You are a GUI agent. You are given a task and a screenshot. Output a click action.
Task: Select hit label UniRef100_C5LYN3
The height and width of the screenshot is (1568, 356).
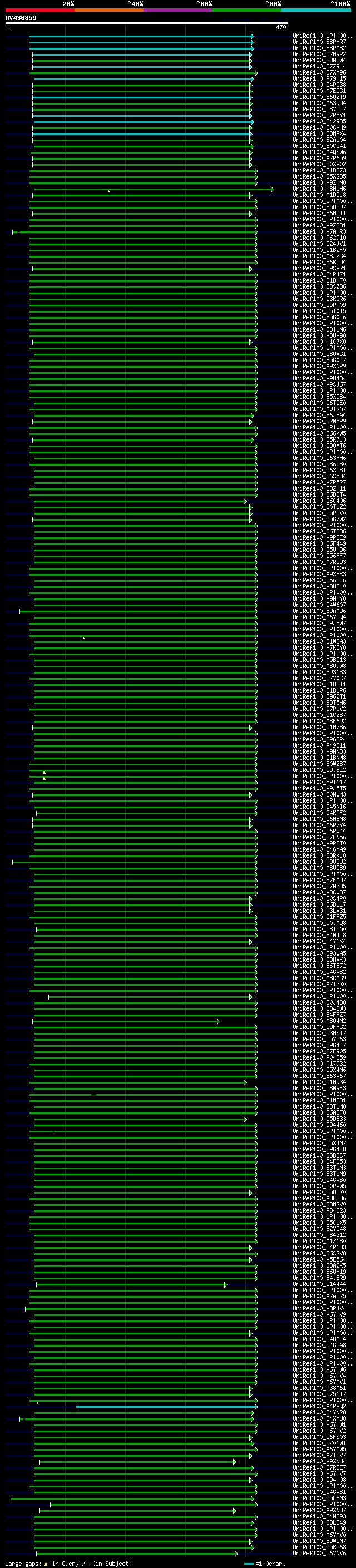tap(319, 1498)
